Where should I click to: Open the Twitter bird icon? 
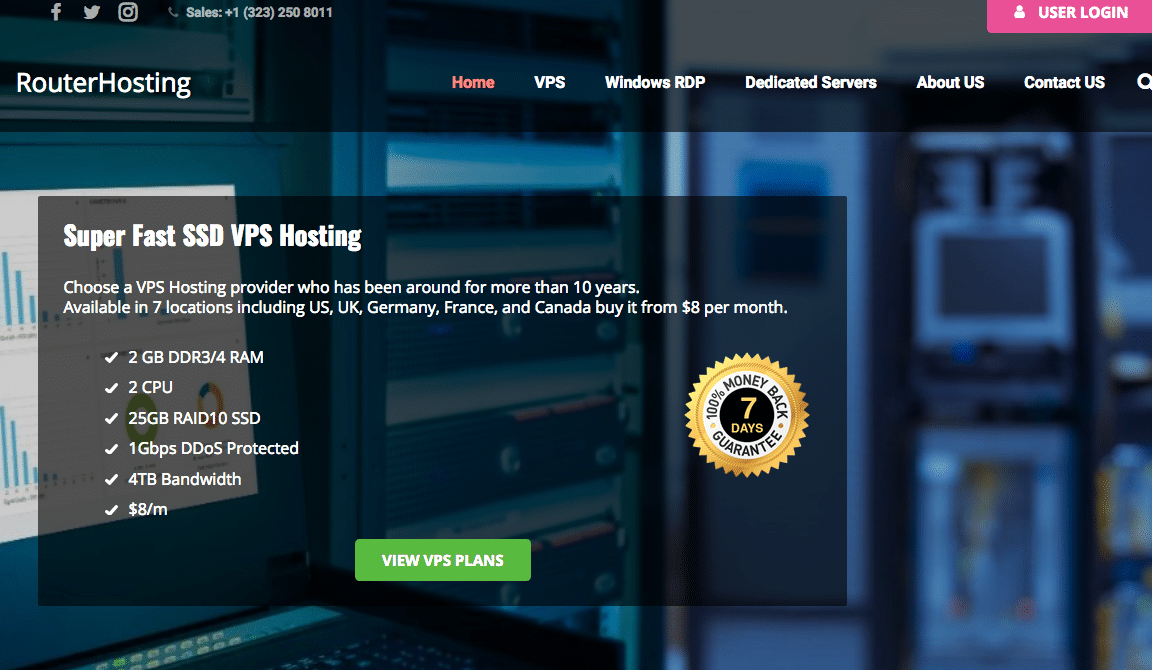click(x=91, y=12)
